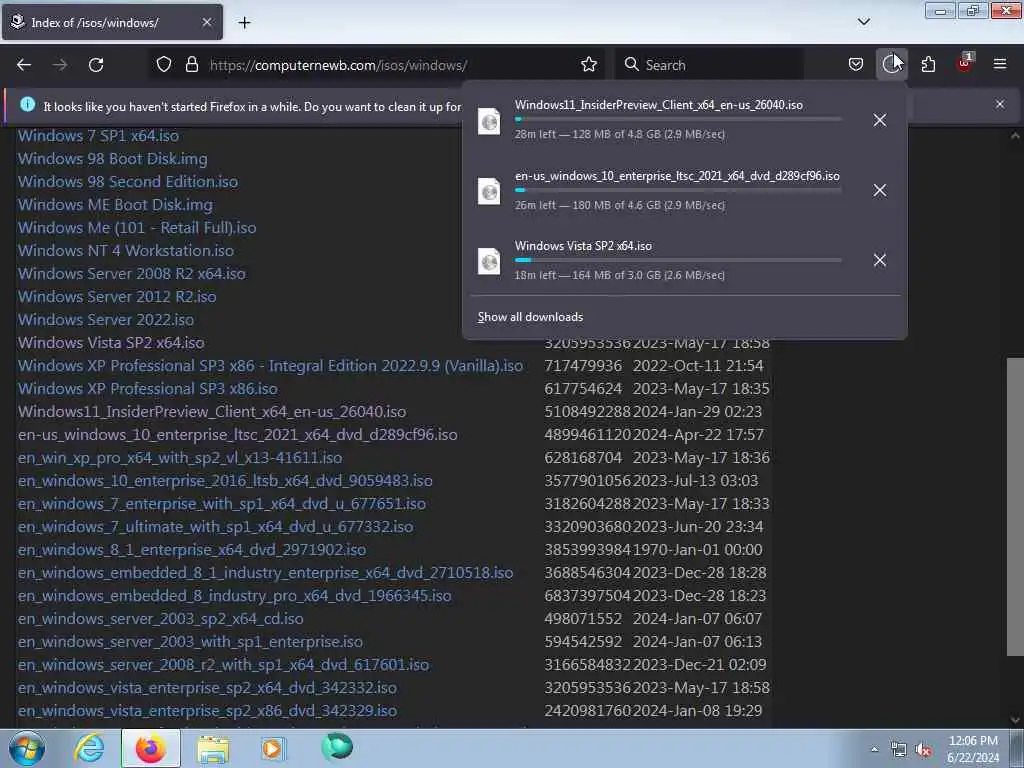Viewport: 1024px width, 768px height.
Task: Click the windows_10_enterprise_ltsc download file icon
Action: click(488, 191)
